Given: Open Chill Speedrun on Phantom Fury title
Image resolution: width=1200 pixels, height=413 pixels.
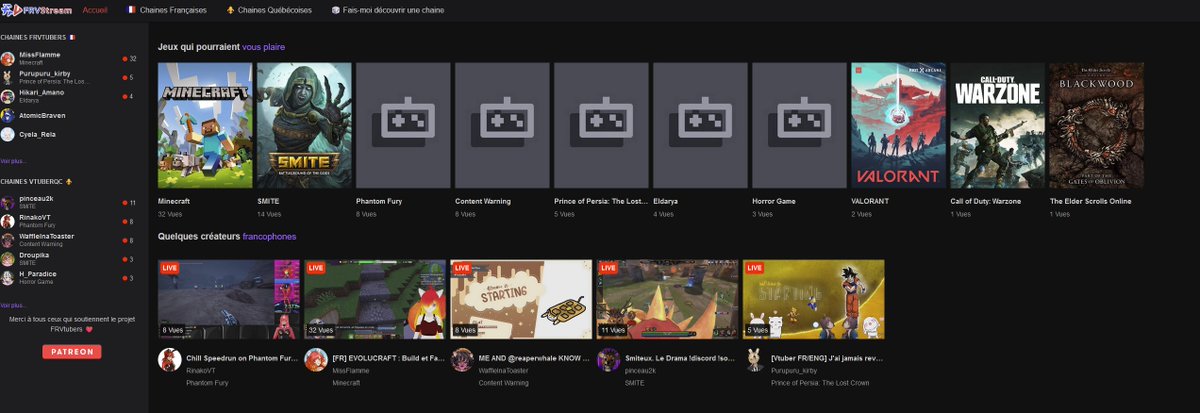Looking at the screenshot, I should [243, 357].
